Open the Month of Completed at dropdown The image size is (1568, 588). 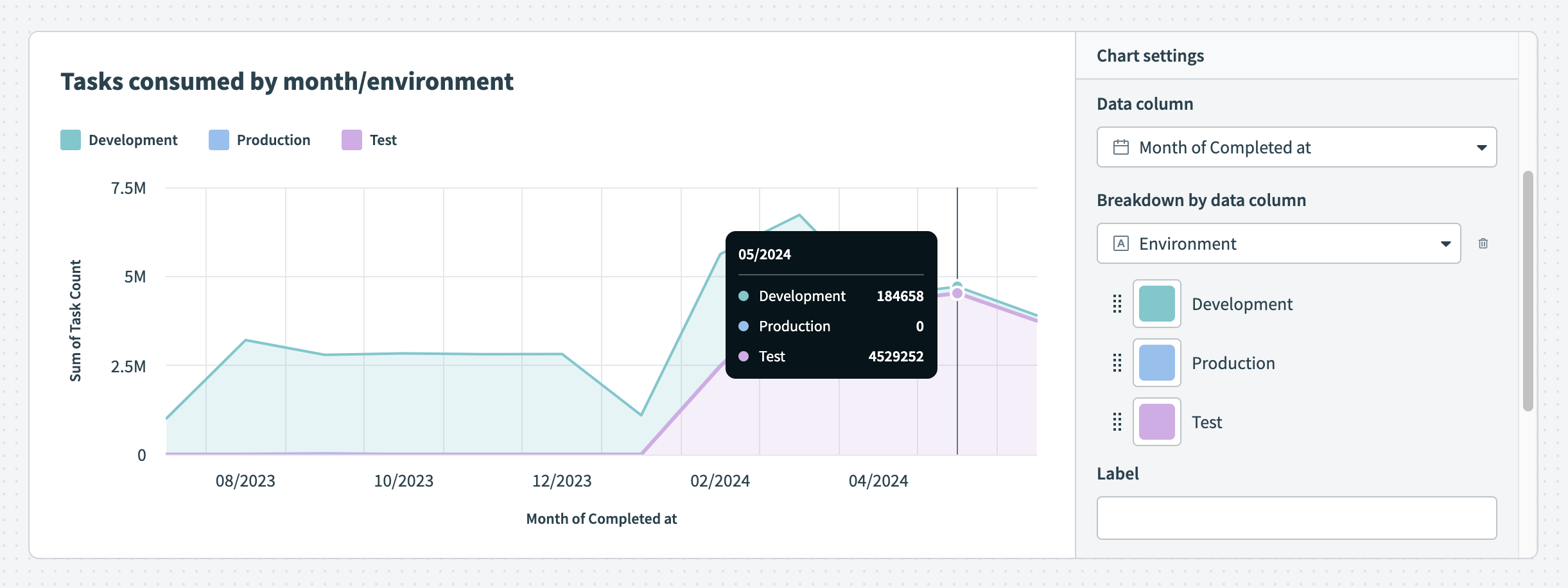(1297, 147)
